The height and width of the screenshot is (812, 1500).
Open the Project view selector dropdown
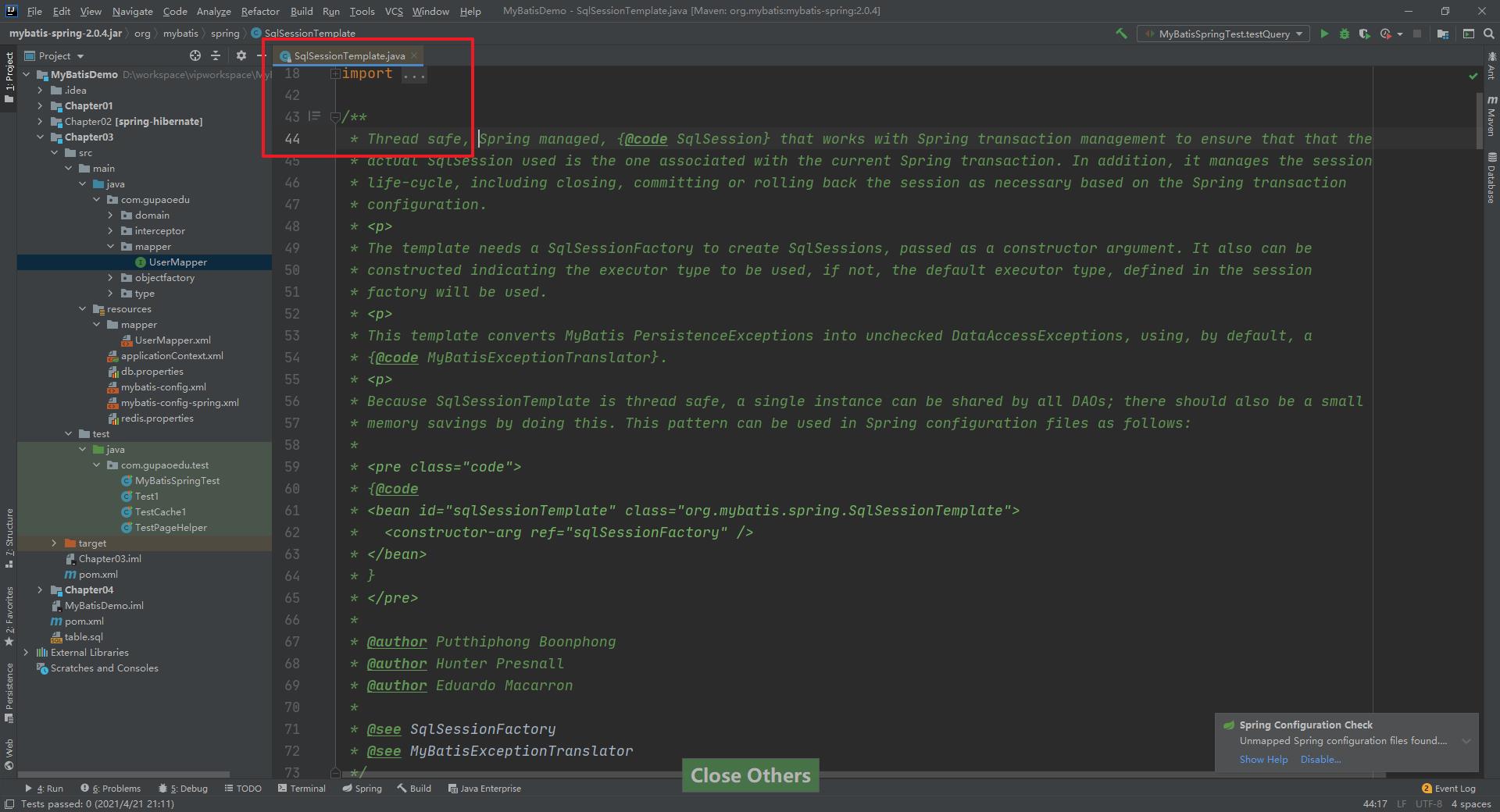click(54, 55)
